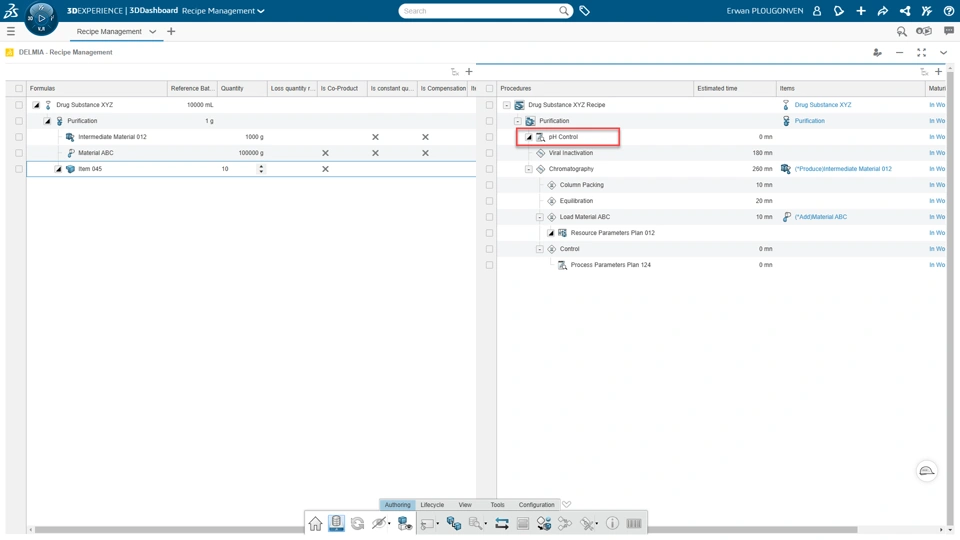Click the tag icon beside search

point(585,11)
